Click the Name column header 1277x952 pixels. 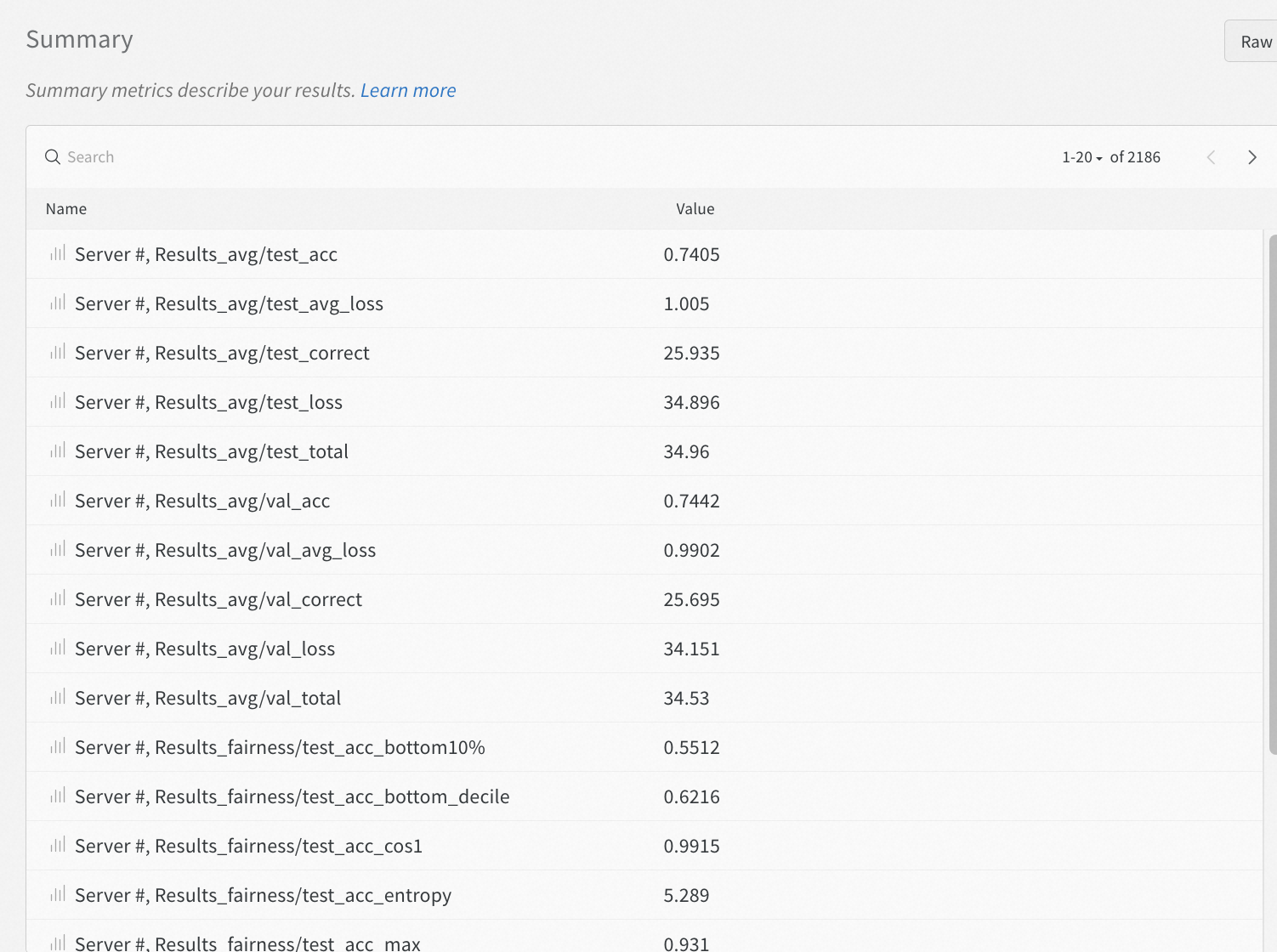[65, 208]
